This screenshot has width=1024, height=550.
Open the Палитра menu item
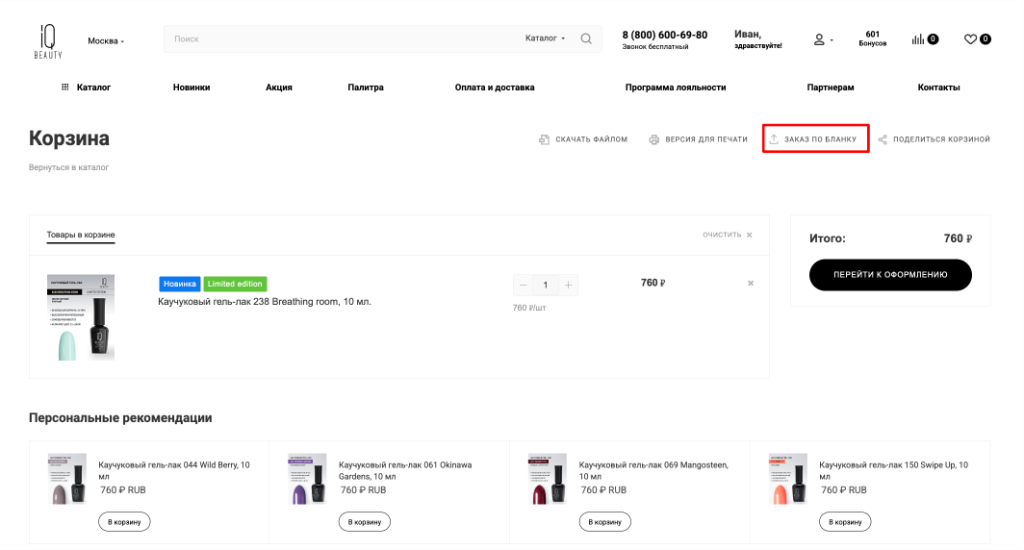click(366, 87)
